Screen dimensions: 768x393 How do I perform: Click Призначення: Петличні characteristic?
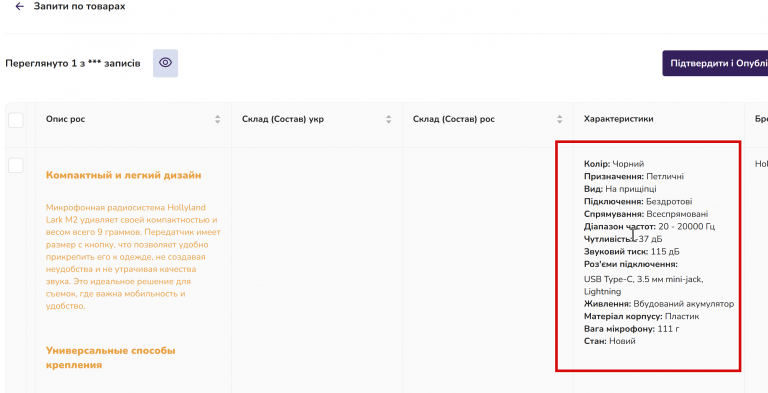(634, 176)
